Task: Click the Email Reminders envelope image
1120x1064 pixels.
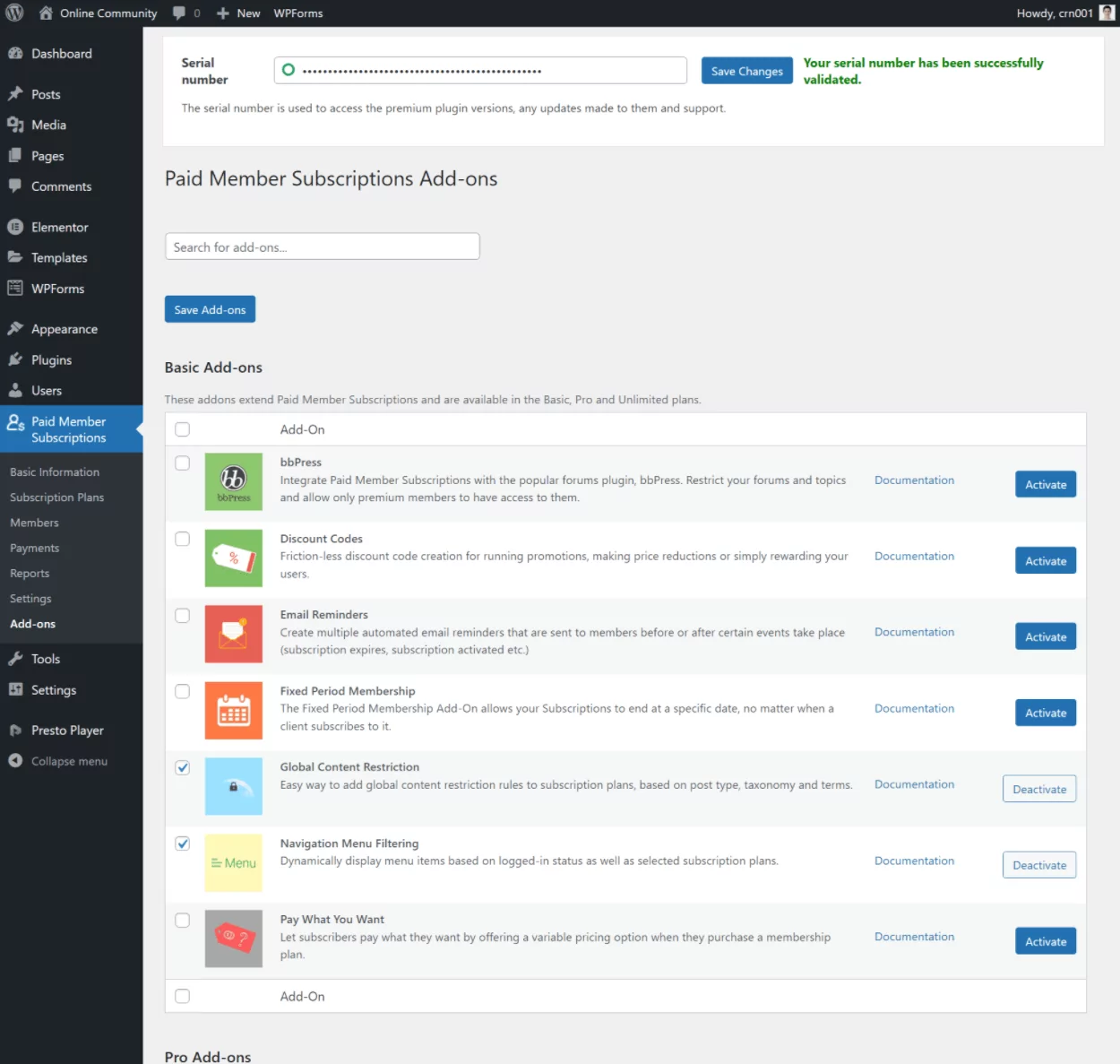Action: 233,634
